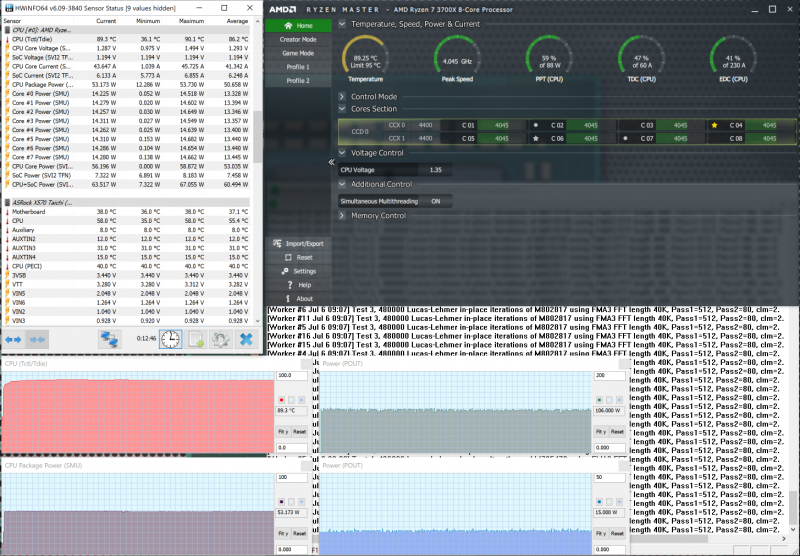Open Import/Export in Ryzen Master
800x556 pixels.
tap(298, 244)
